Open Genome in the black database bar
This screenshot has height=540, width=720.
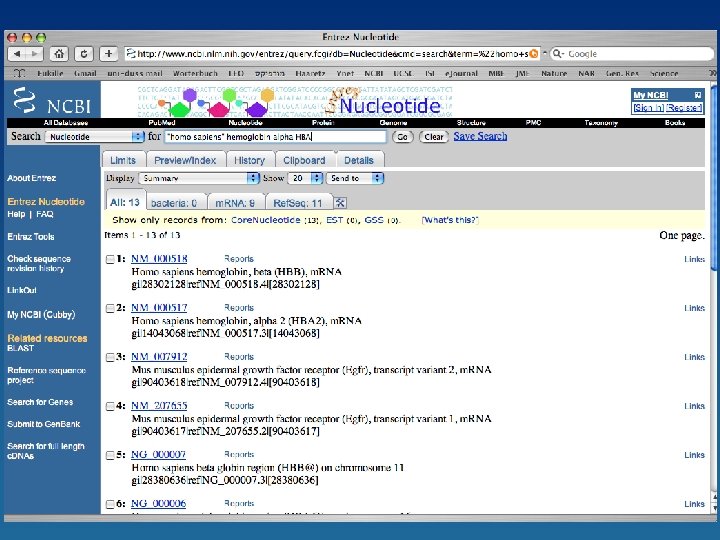tap(394, 123)
